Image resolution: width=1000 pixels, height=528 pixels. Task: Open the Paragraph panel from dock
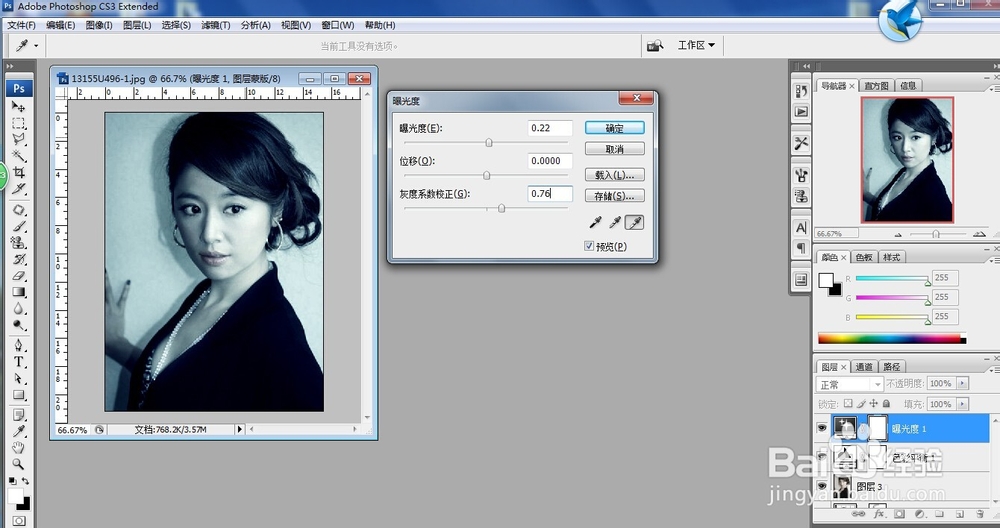[x=801, y=248]
